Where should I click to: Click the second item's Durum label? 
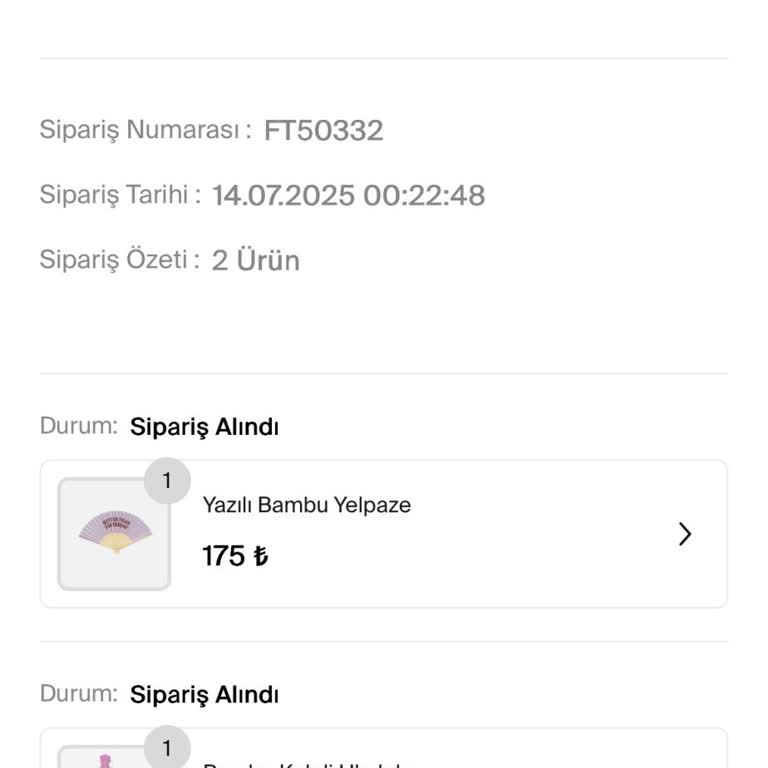(79, 693)
